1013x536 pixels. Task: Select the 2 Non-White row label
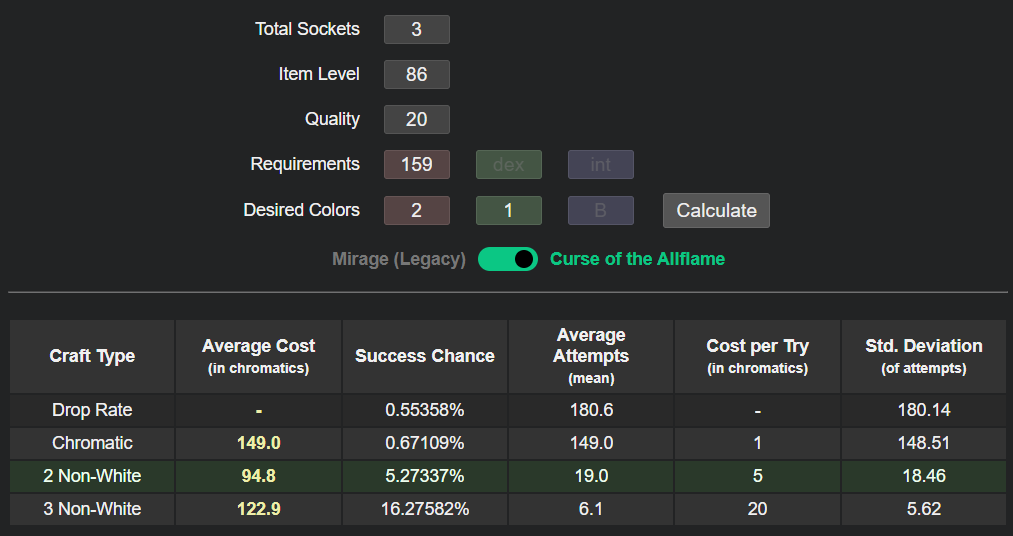[x=92, y=476]
